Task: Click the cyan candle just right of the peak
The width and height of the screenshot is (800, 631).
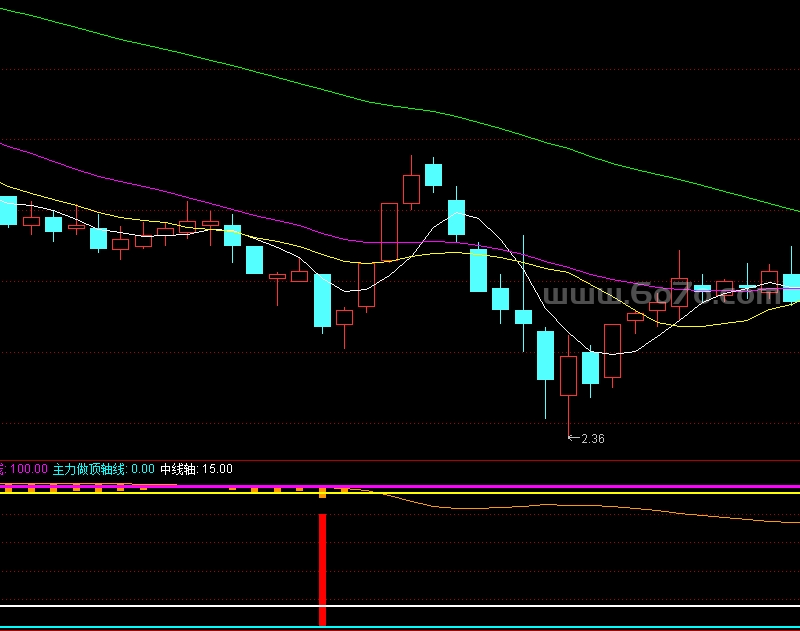Action: 433,175
